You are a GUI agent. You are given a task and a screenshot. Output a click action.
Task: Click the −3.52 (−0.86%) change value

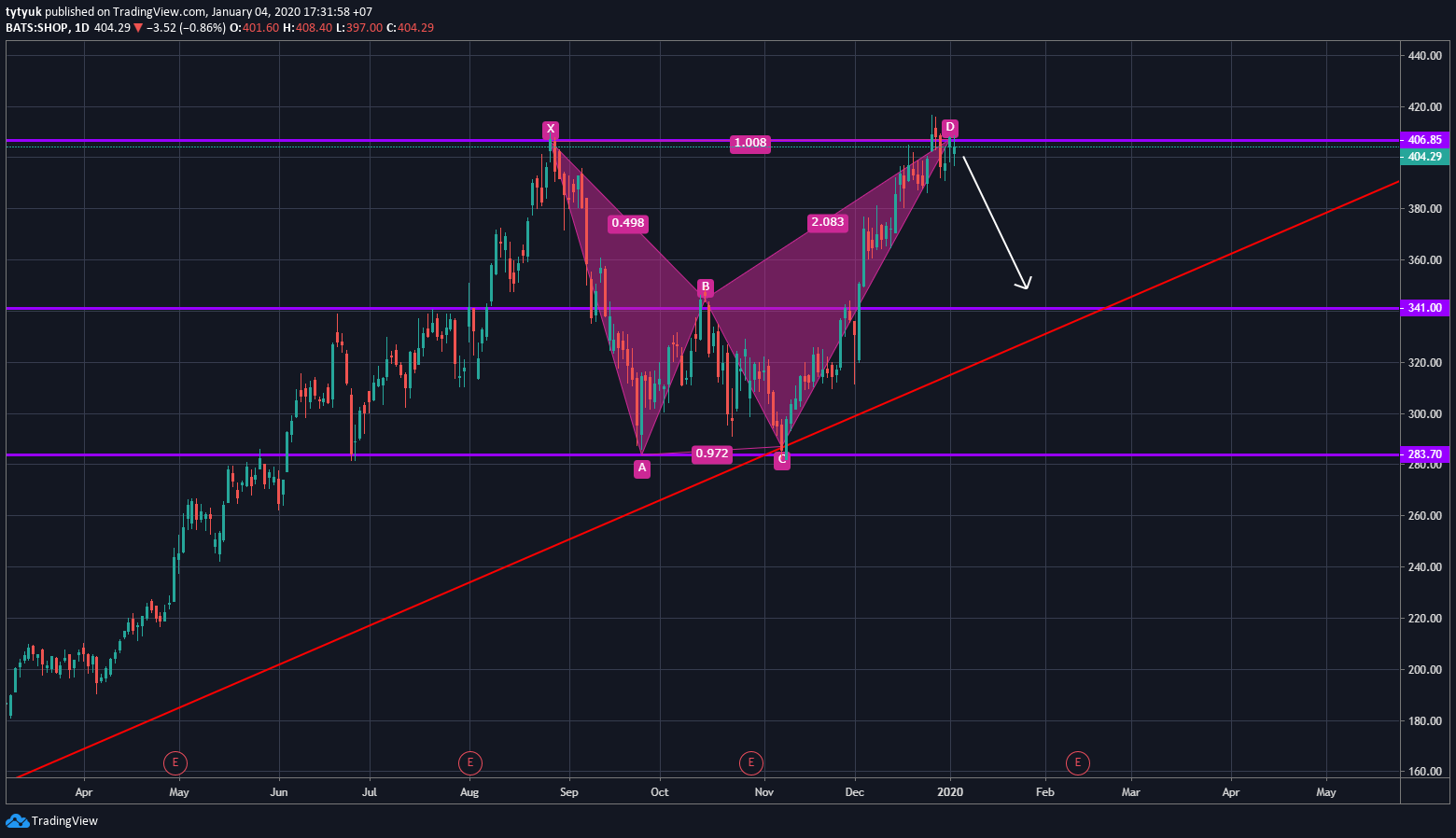coord(186,28)
